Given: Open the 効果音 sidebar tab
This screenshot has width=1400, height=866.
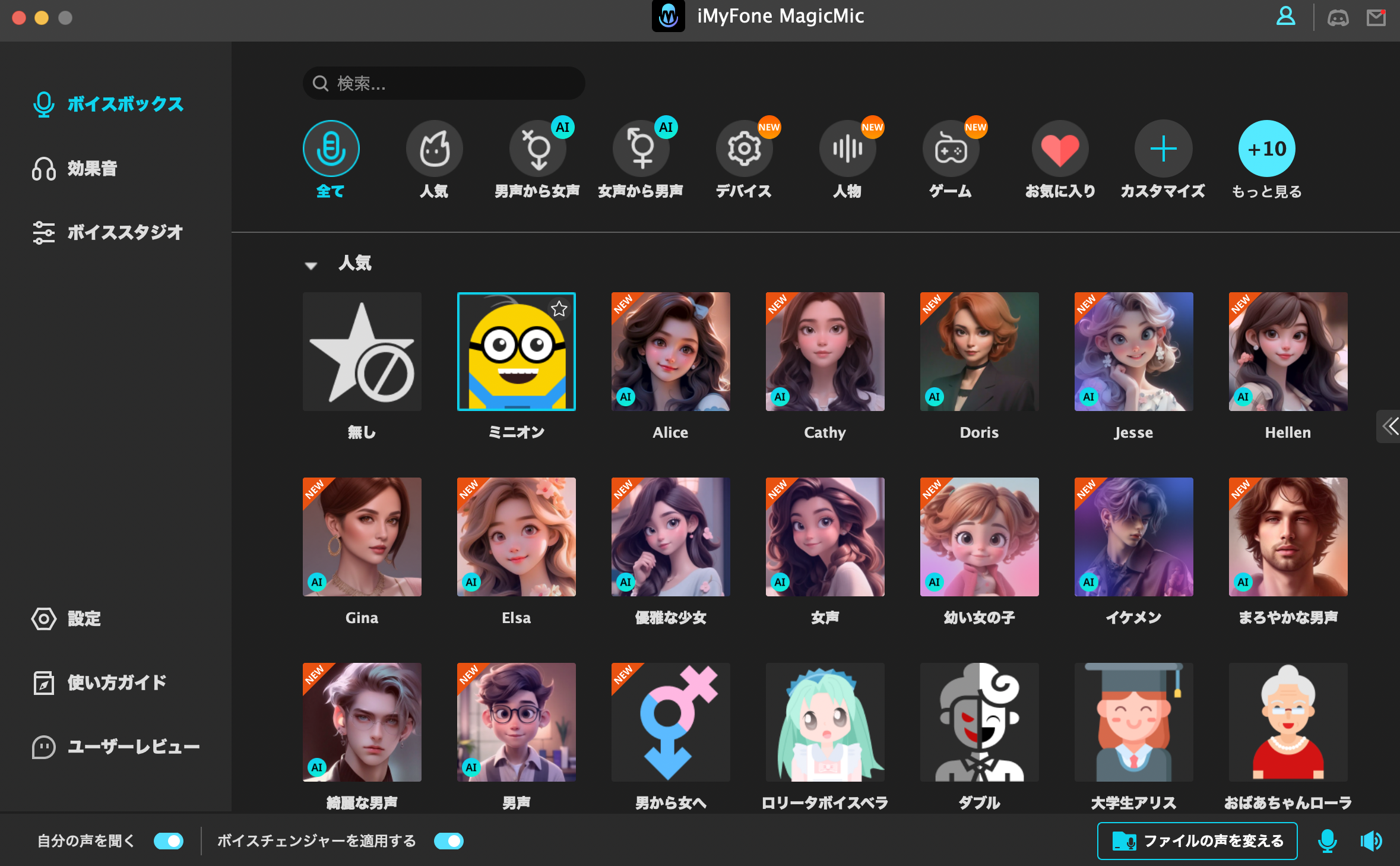Looking at the screenshot, I should coord(75,168).
